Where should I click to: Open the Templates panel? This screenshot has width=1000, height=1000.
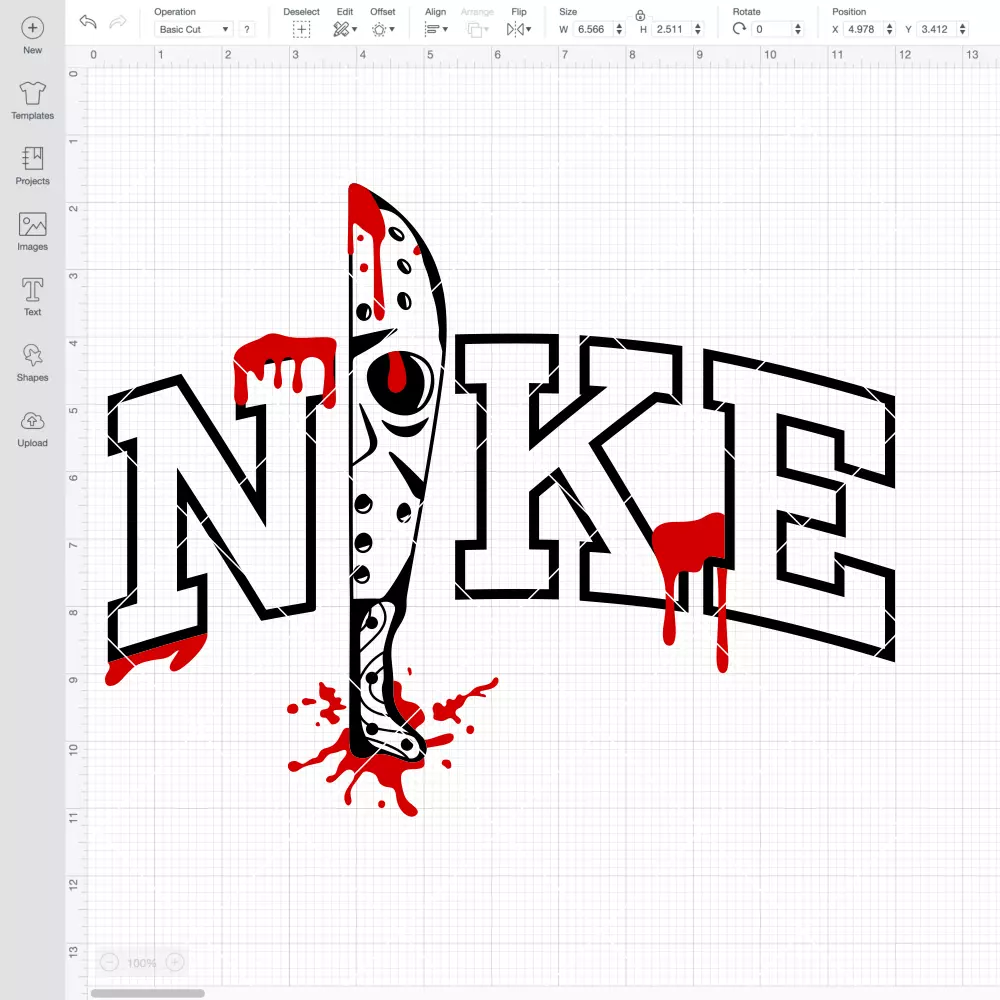[x=33, y=101]
